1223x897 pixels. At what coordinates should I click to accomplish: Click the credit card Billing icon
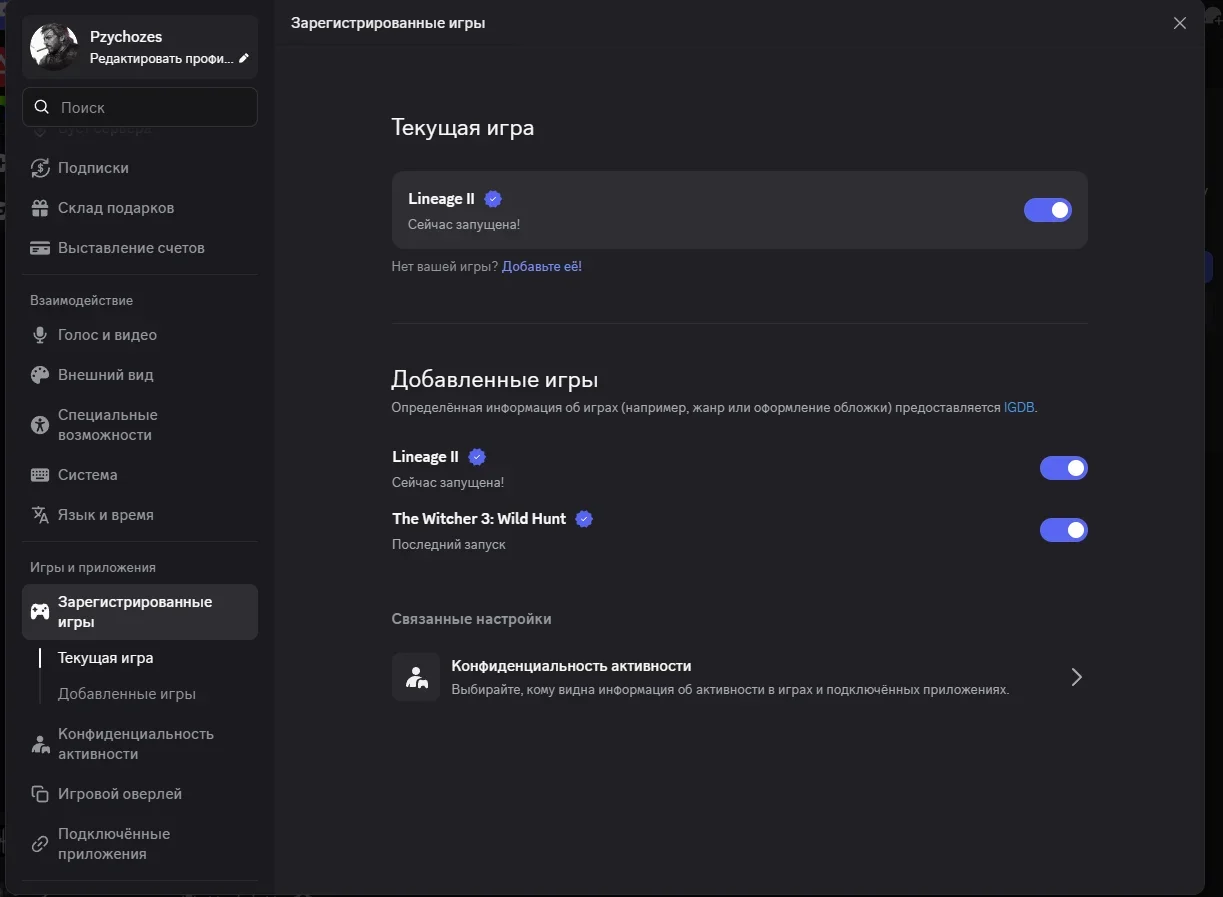click(40, 248)
